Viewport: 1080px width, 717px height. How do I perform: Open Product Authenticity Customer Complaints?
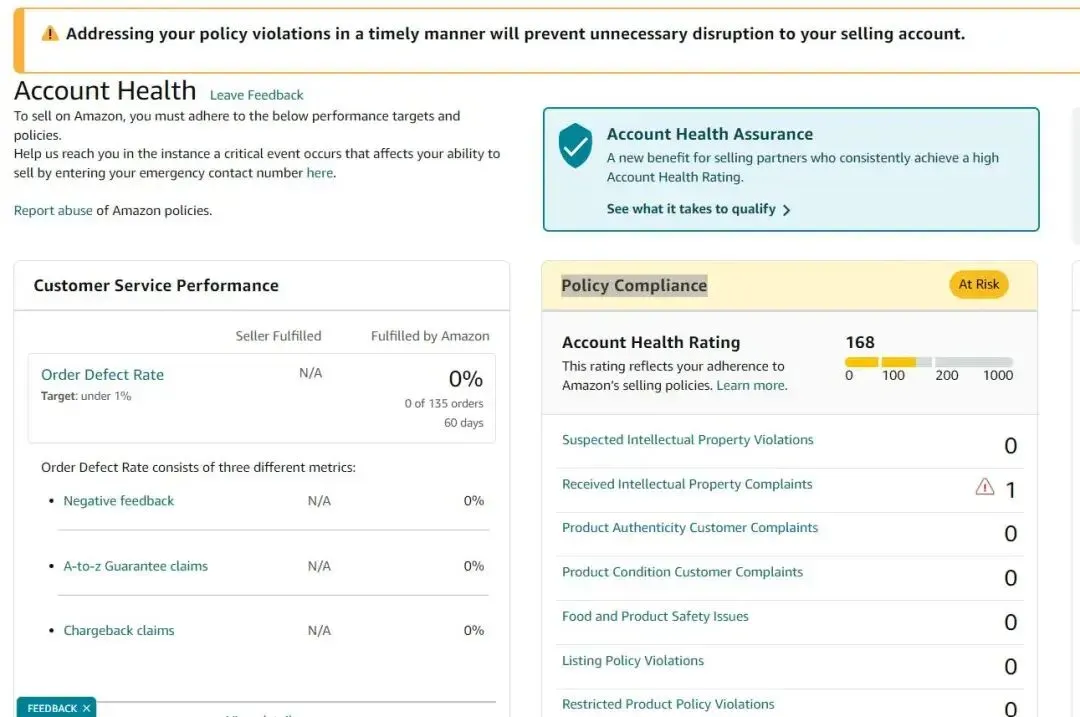(x=689, y=528)
